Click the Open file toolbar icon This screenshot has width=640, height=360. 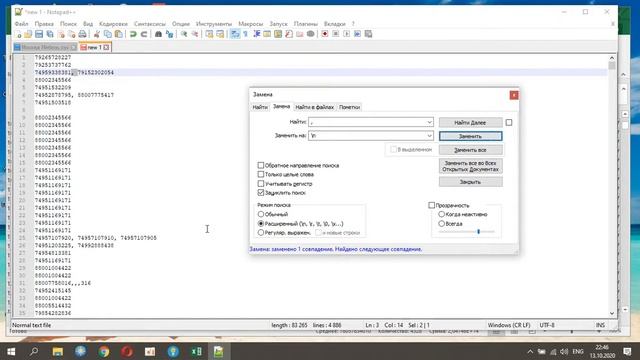[28, 34]
